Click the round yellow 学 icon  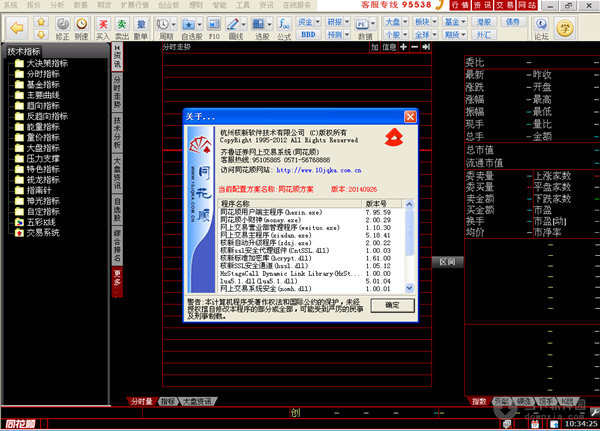pyautogui.click(x=565, y=28)
